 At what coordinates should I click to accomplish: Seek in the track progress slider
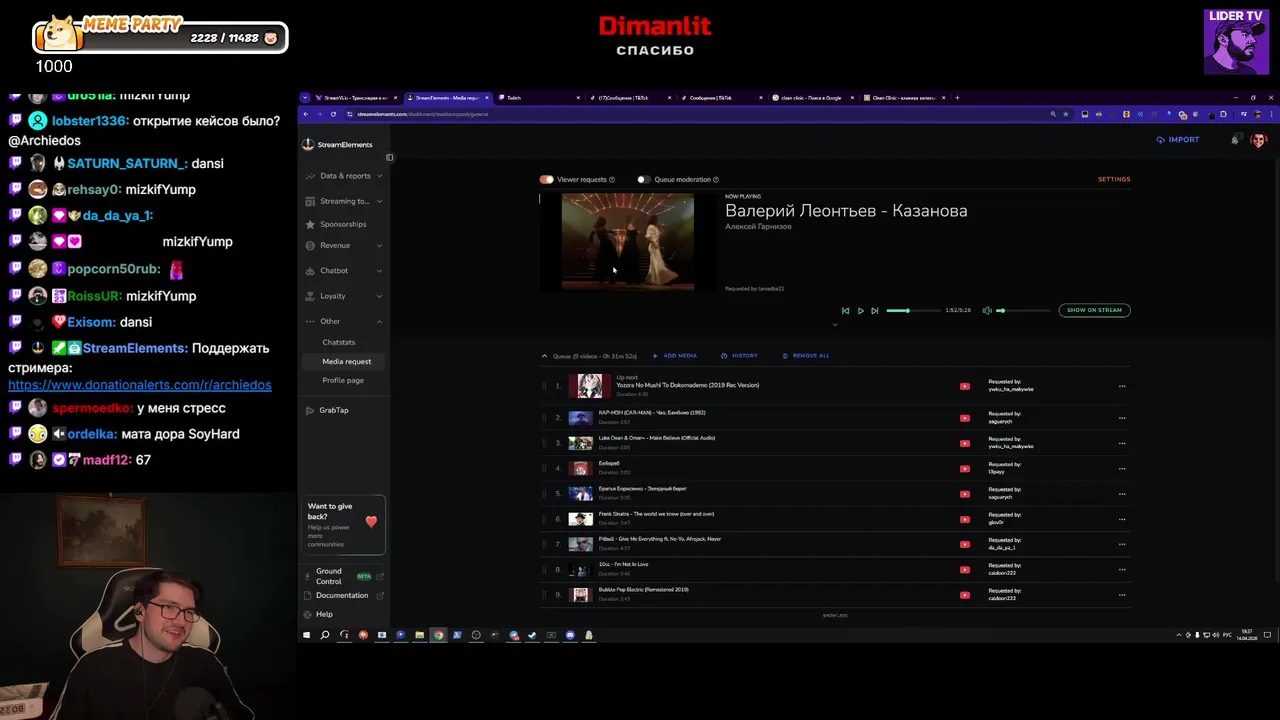(912, 311)
